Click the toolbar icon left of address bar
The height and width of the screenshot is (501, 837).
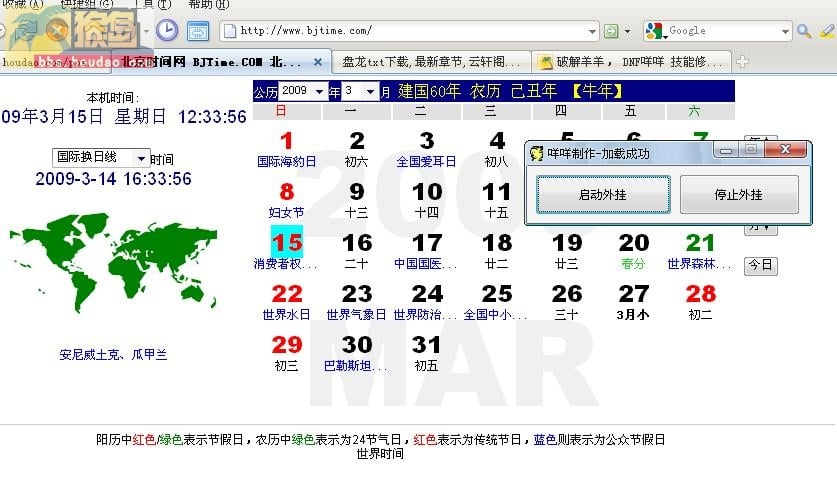(x=198, y=31)
